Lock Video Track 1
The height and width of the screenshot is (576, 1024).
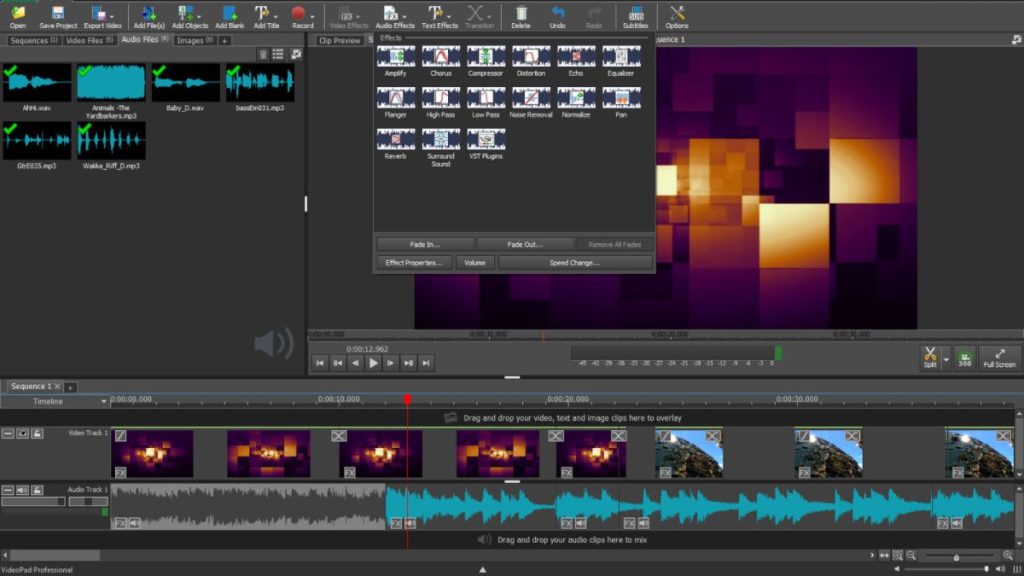(x=37, y=434)
